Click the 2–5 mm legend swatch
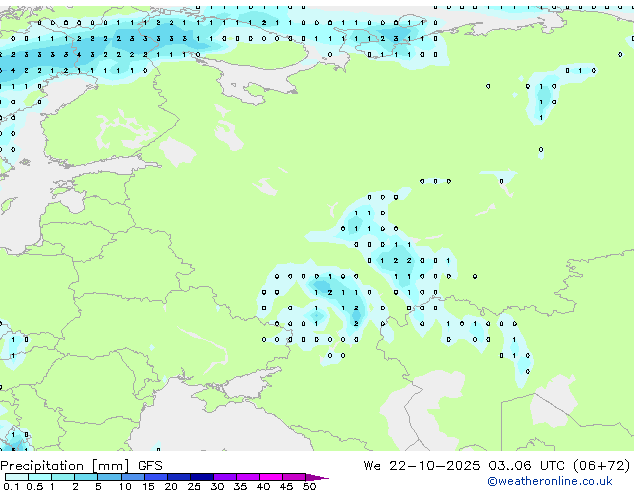 86,477
